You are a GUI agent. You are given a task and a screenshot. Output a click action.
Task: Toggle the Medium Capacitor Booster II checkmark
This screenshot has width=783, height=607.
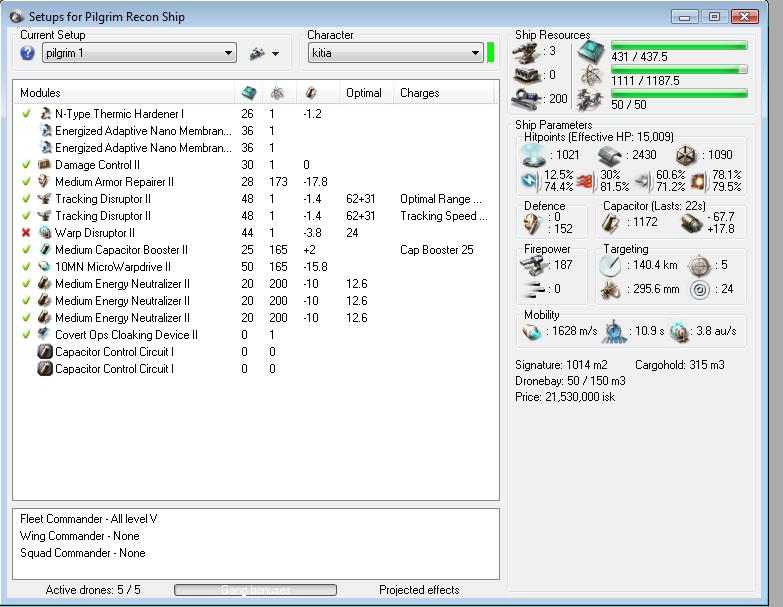(x=26, y=250)
